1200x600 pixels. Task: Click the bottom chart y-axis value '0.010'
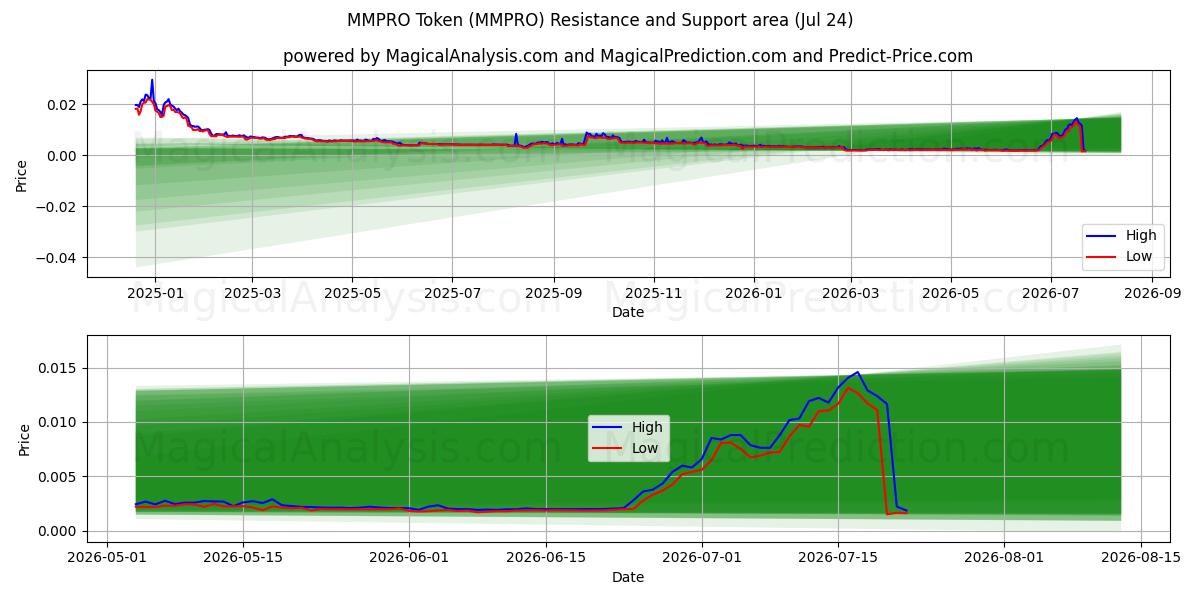[59, 422]
